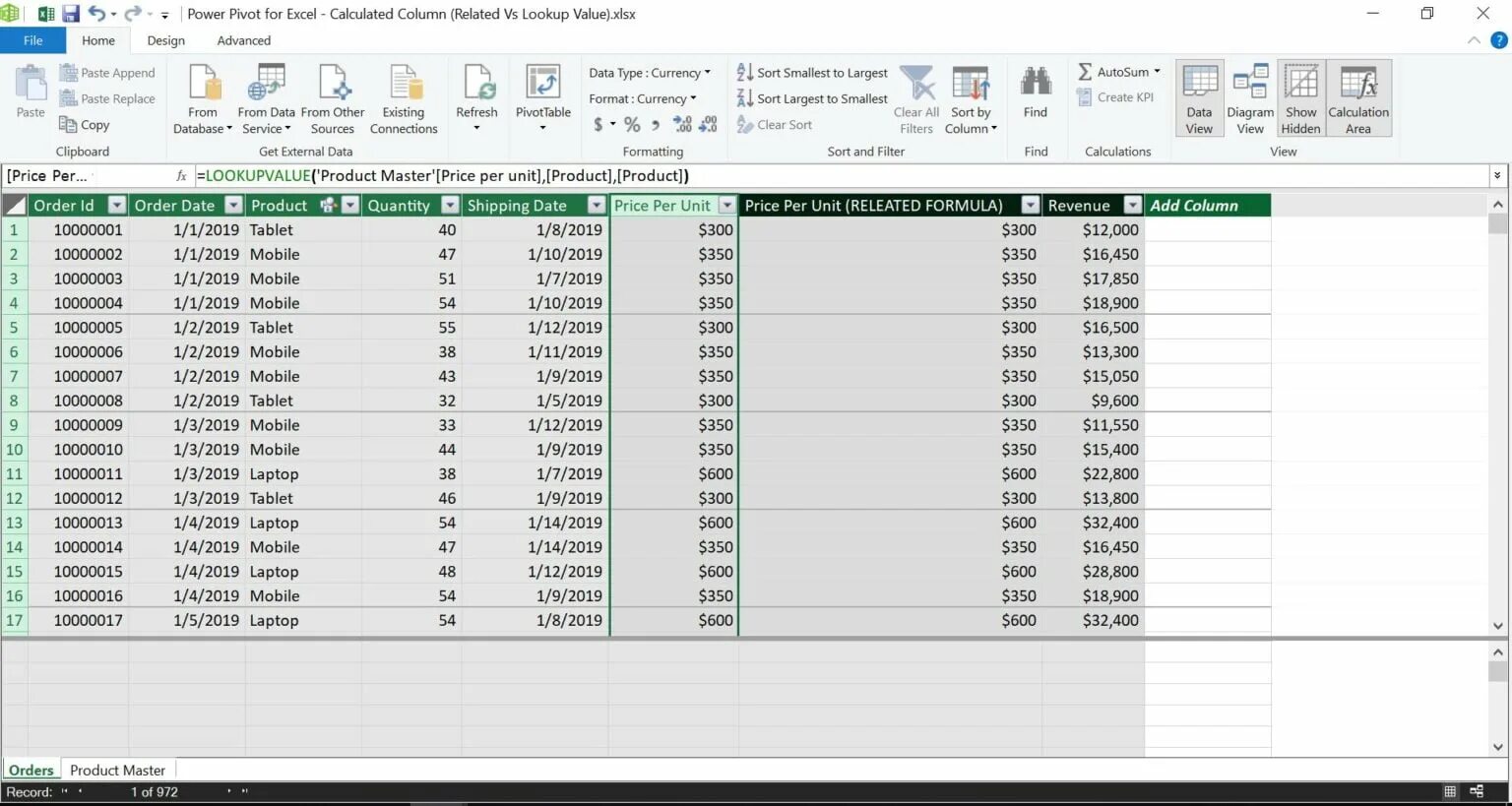Open Sort by Column
Viewport: 1512px width, 806px height.
[973, 99]
